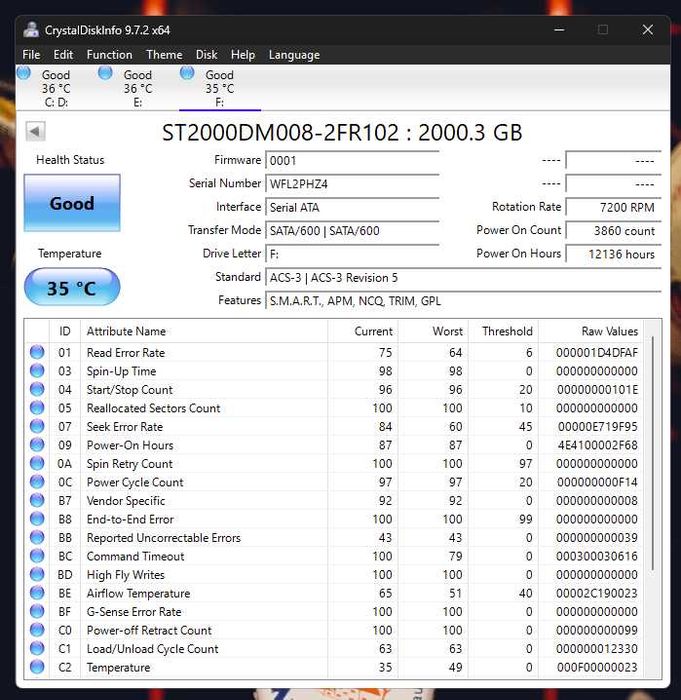The width and height of the screenshot is (681, 700).
Task: Click status orb for Seek Error Rate
Action: pos(37,426)
